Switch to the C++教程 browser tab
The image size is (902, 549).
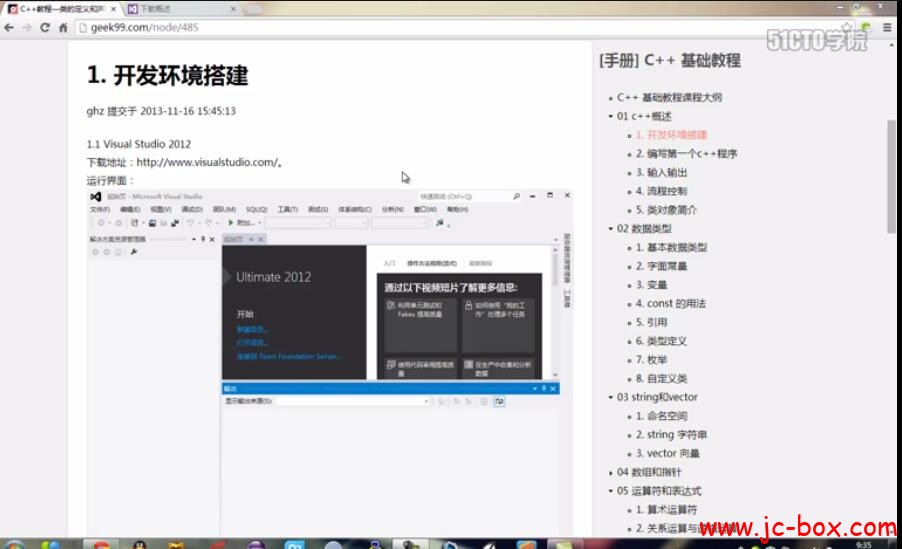click(60, 9)
